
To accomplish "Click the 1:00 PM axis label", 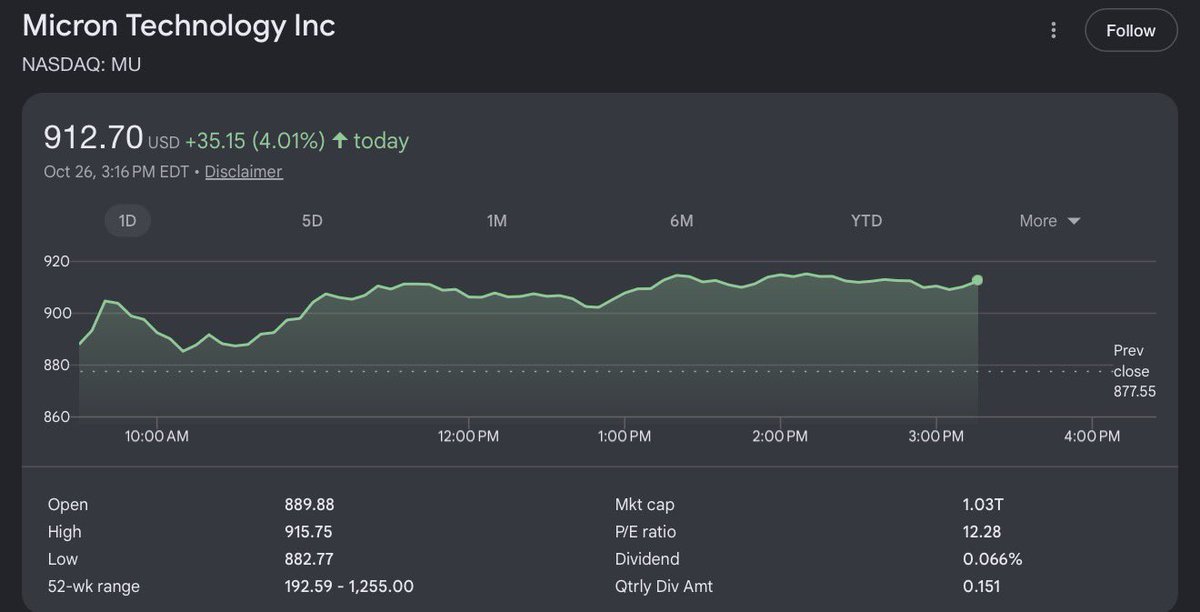I will [x=624, y=436].
